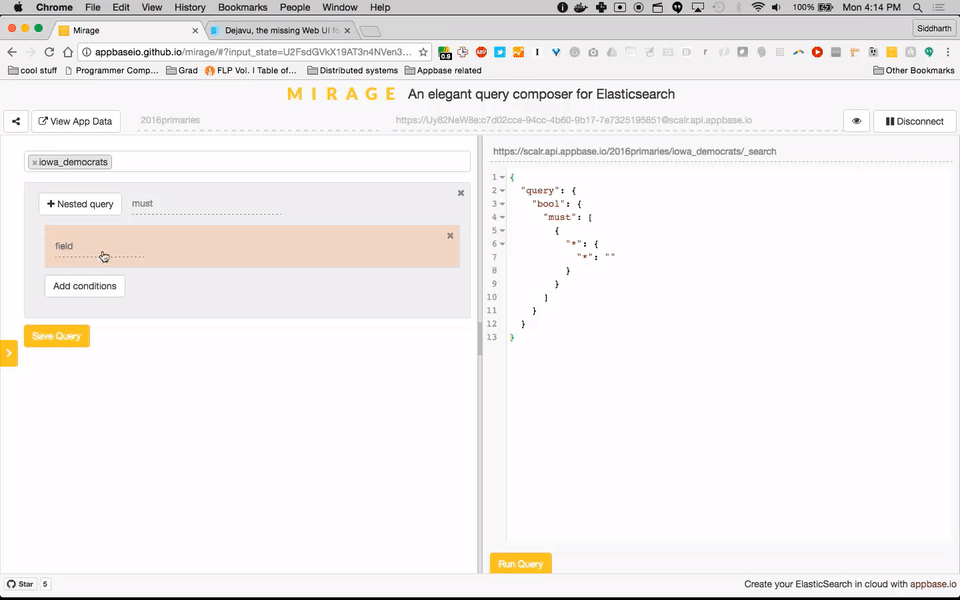The height and width of the screenshot is (600, 960).
Task: Run Query in the editor pane
Action: (520, 563)
